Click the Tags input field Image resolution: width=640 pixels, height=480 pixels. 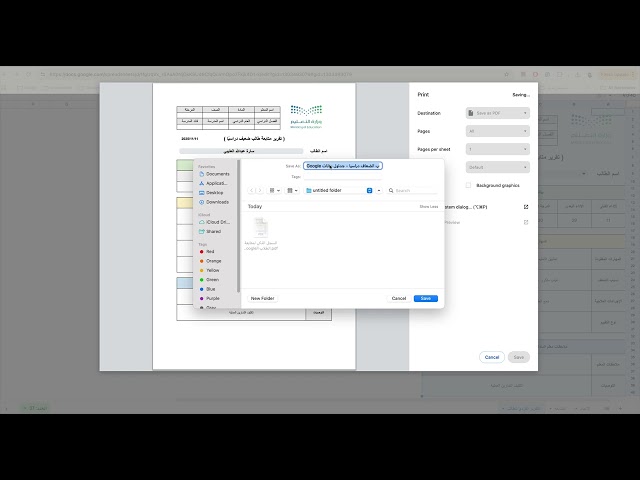pyautogui.click(x=342, y=177)
